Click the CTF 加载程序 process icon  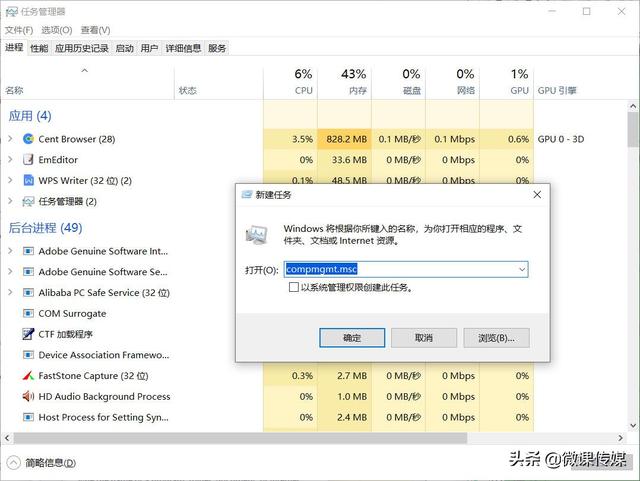(x=29, y=334)
